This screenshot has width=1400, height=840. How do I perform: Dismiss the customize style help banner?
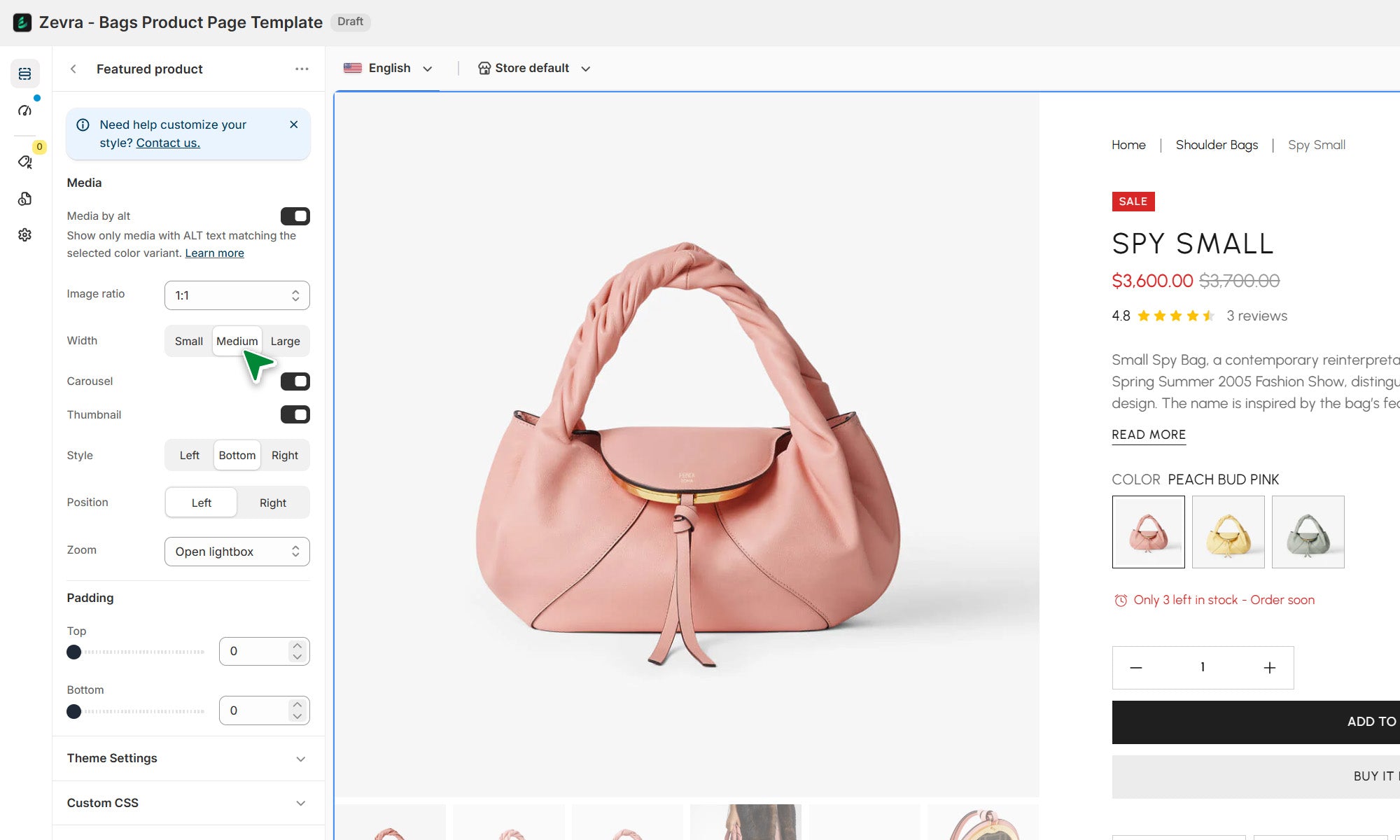(x=294, y=125)
